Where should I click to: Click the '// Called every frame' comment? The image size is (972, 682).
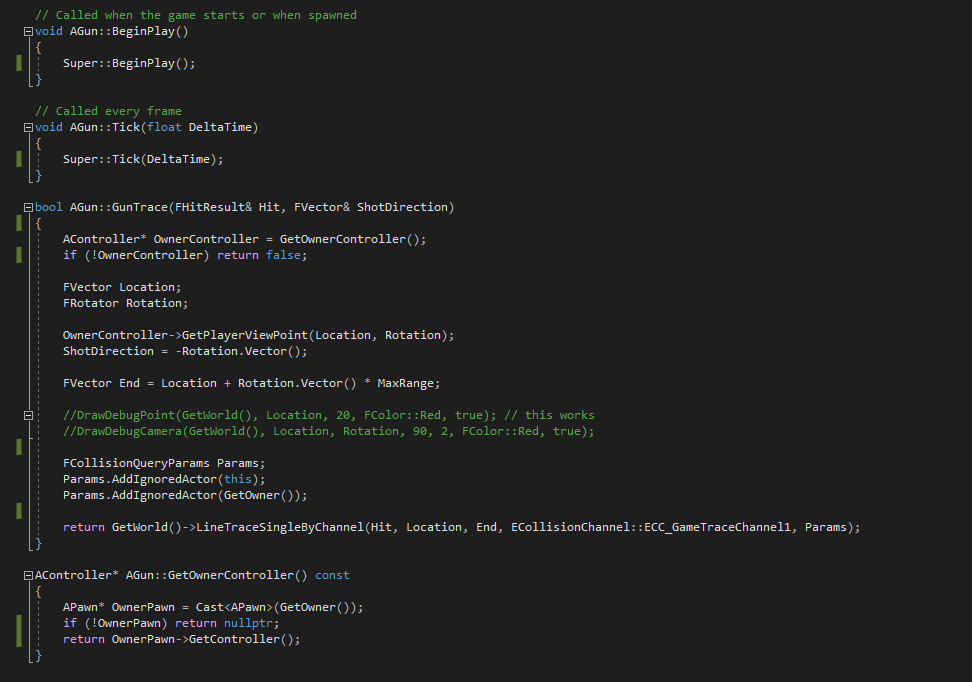pyautogui.click(x=108, y=111)
